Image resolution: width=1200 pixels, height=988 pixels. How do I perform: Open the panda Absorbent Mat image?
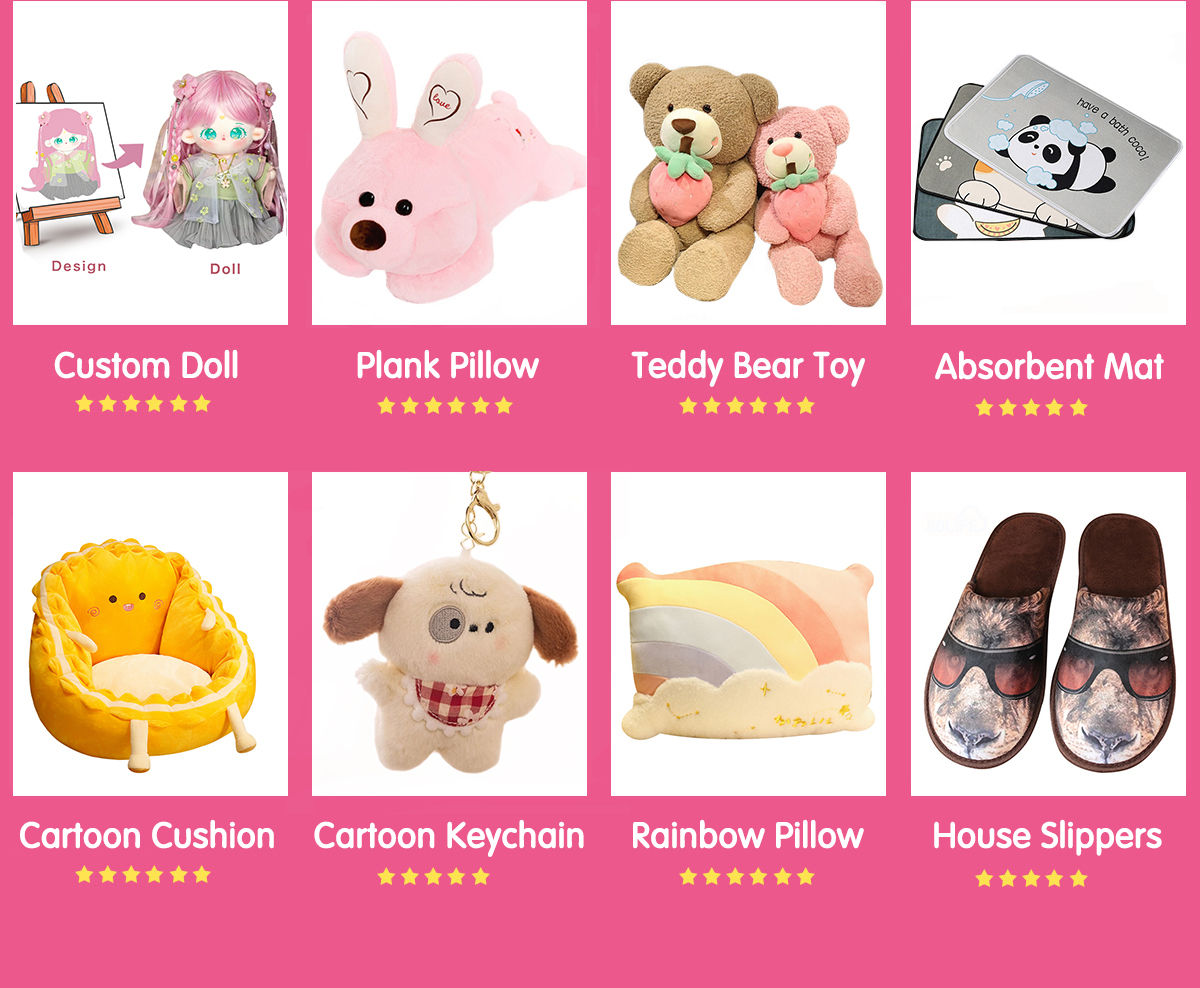point(1048,162)
